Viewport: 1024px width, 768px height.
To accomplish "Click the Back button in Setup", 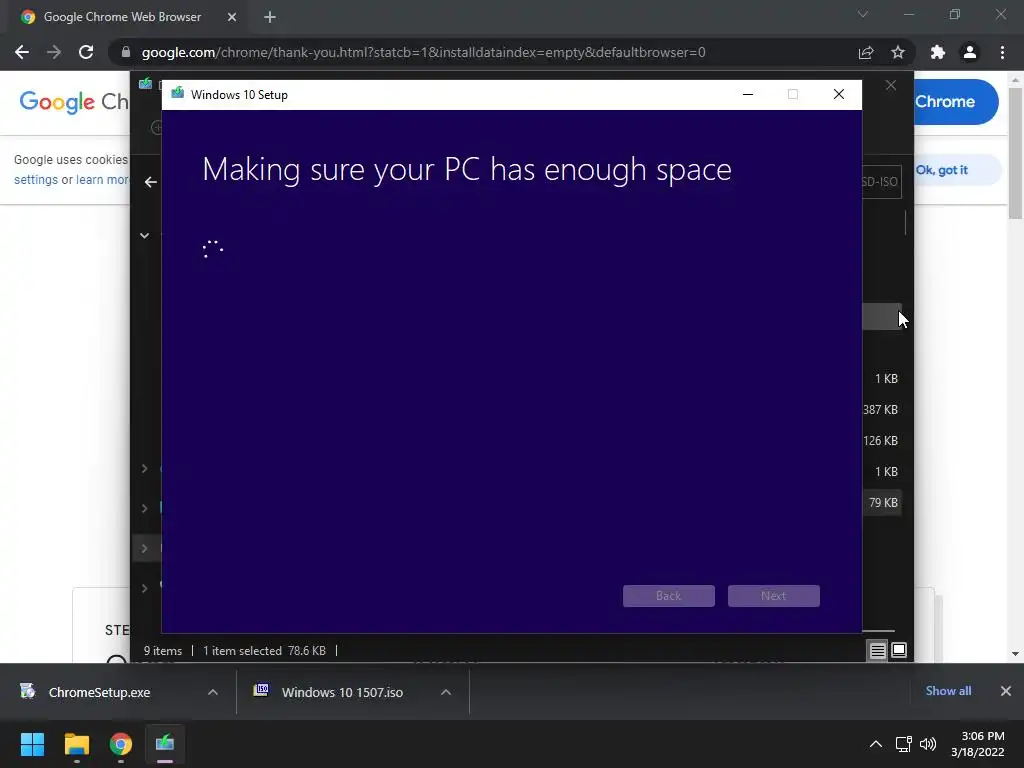I will [x=668, y=596].
